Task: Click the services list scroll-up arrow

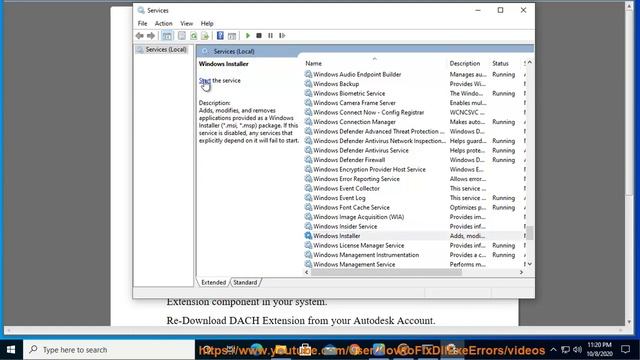Action: (x=529, y=63)
